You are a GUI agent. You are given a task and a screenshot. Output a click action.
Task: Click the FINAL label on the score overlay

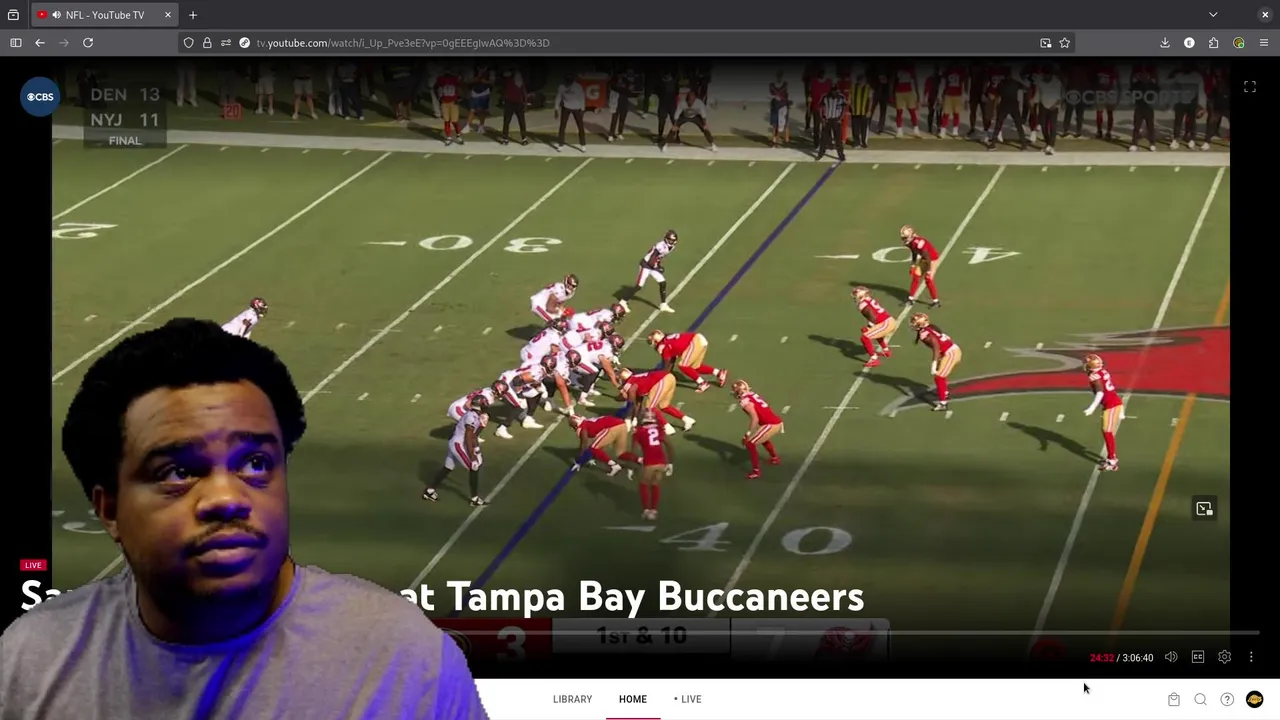[125, 141]
